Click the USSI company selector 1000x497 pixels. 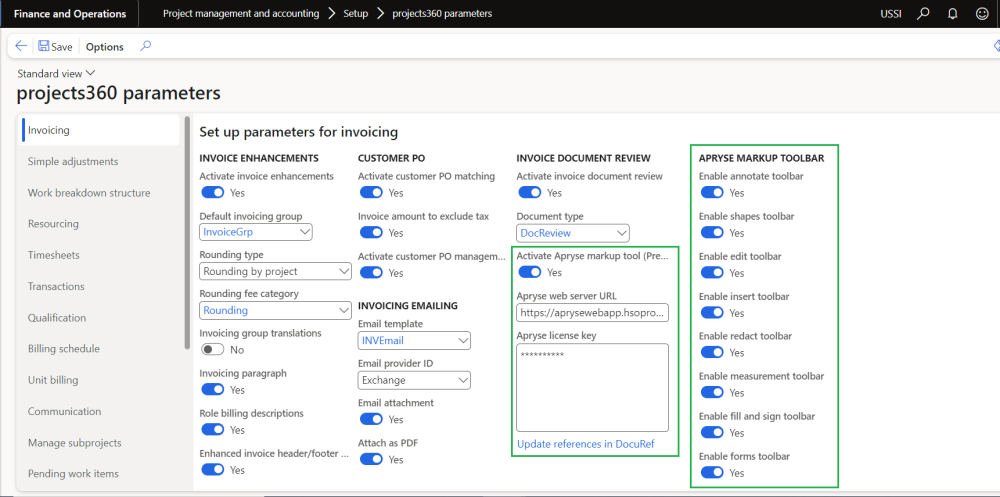point(890,14)
